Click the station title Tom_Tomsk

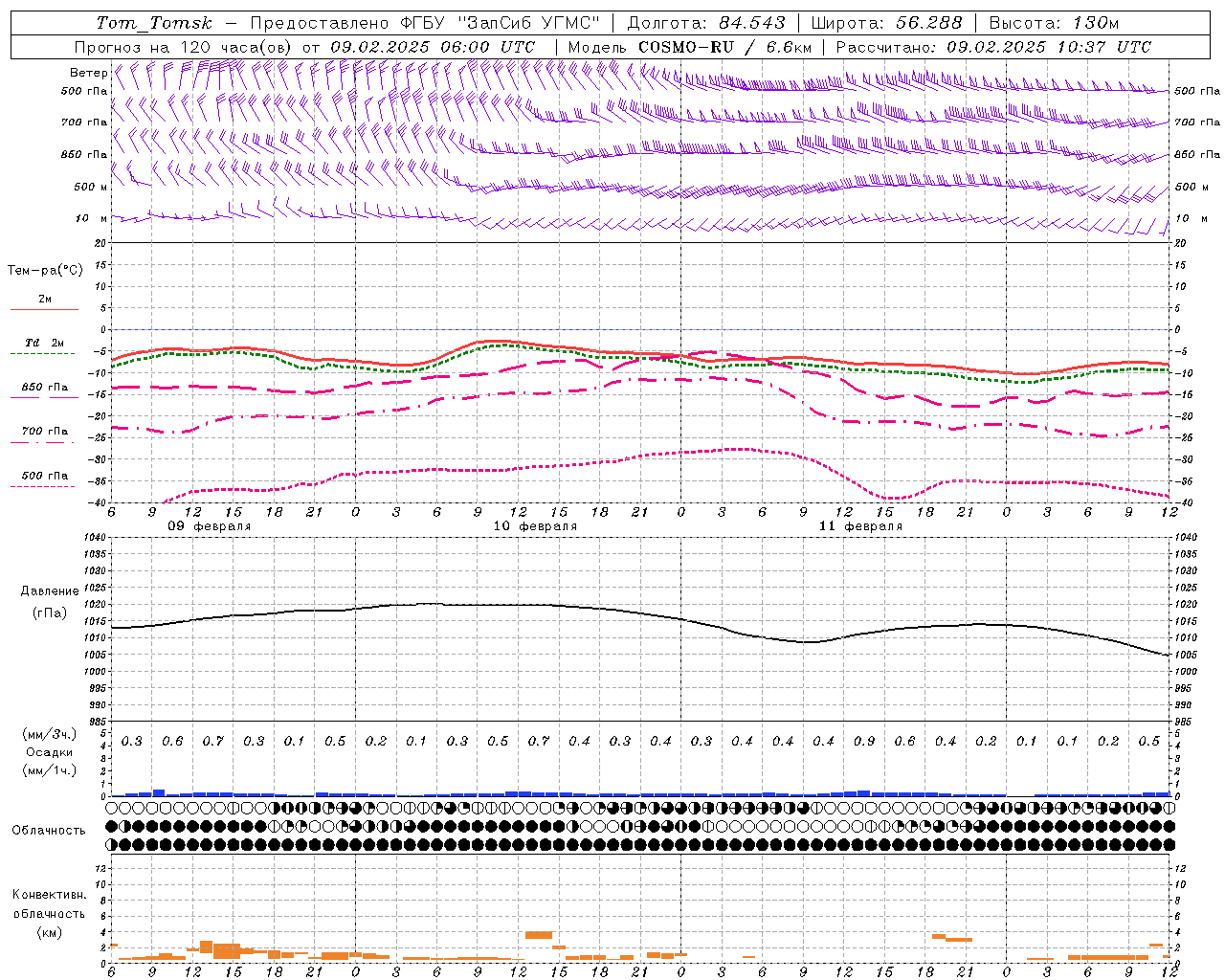tap(154, 23)
